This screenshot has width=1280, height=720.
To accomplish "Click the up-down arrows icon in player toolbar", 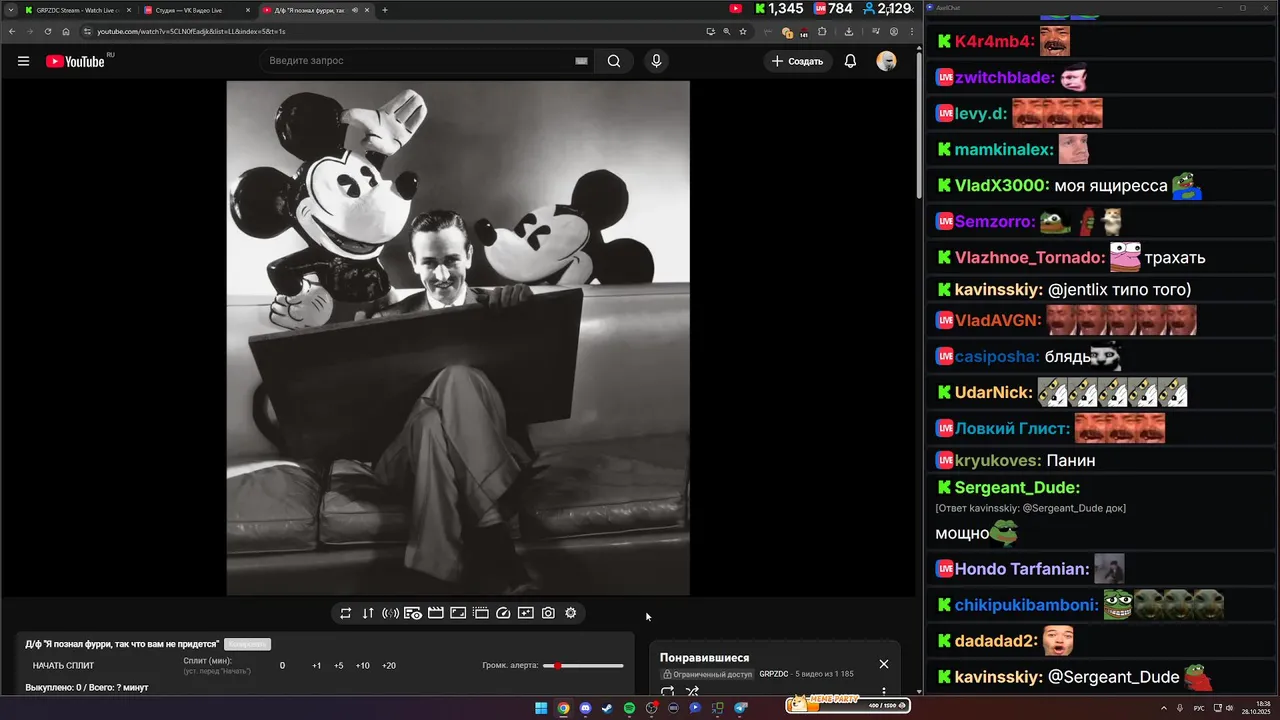I will click(368, 613).
